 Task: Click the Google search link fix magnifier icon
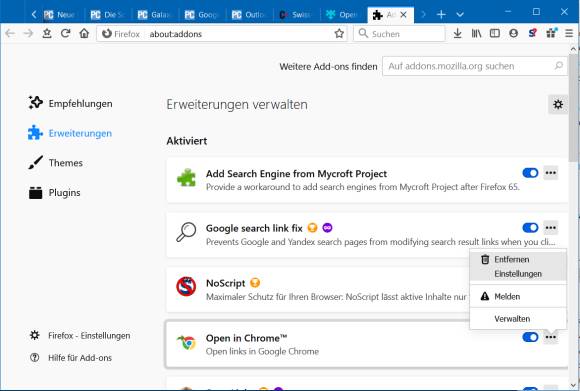186,232
